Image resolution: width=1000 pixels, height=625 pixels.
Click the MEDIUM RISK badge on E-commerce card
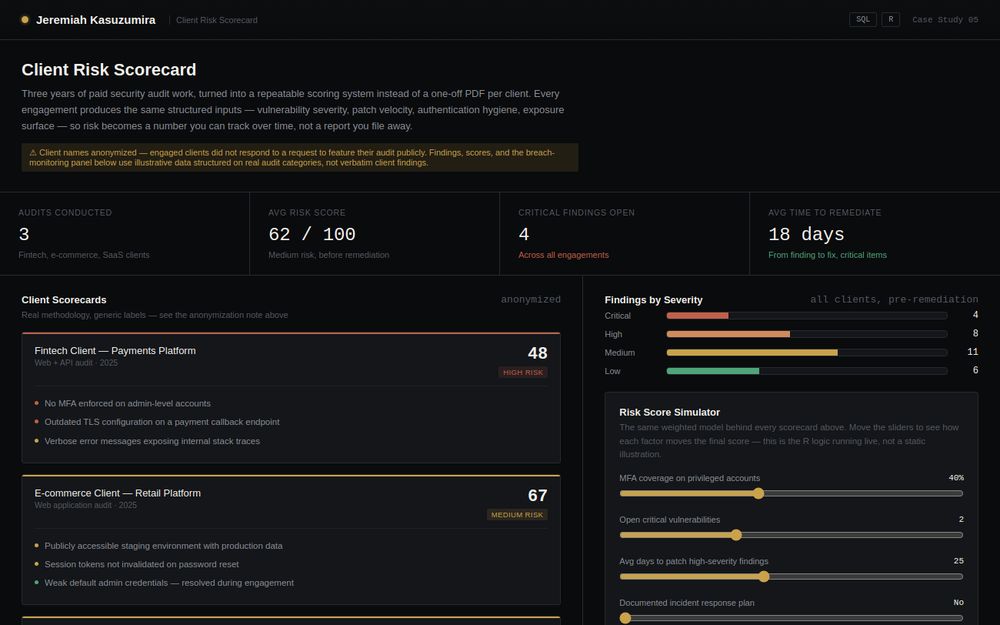tap(517, 515)
